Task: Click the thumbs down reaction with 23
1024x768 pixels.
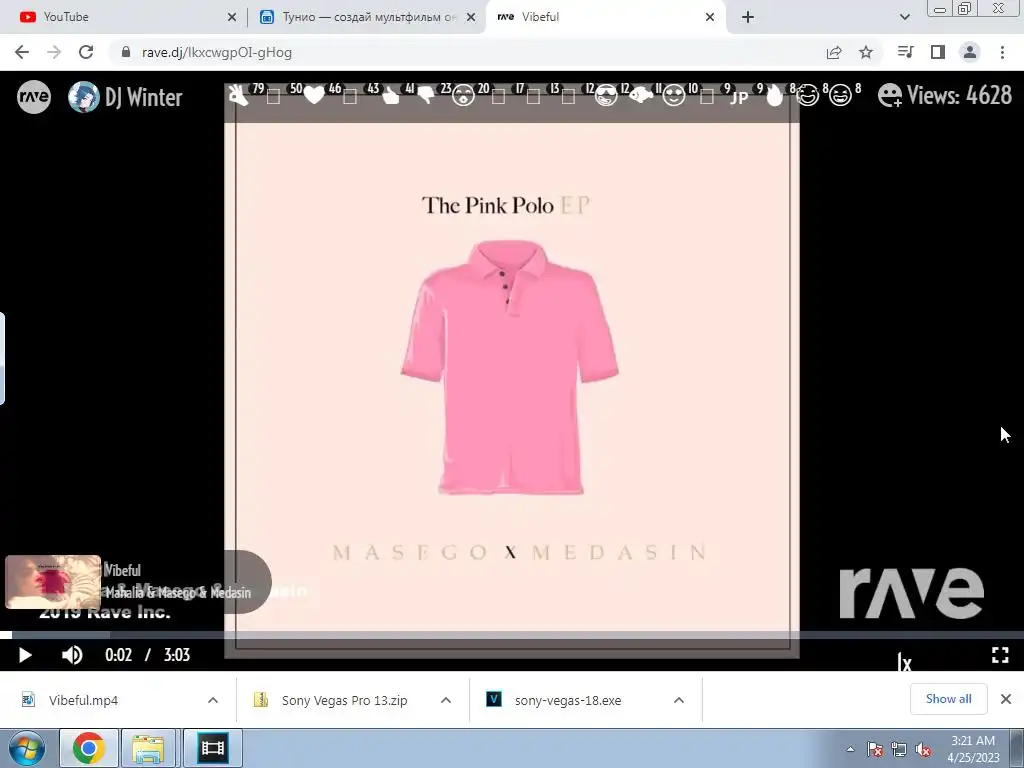Action: point(426,96)
